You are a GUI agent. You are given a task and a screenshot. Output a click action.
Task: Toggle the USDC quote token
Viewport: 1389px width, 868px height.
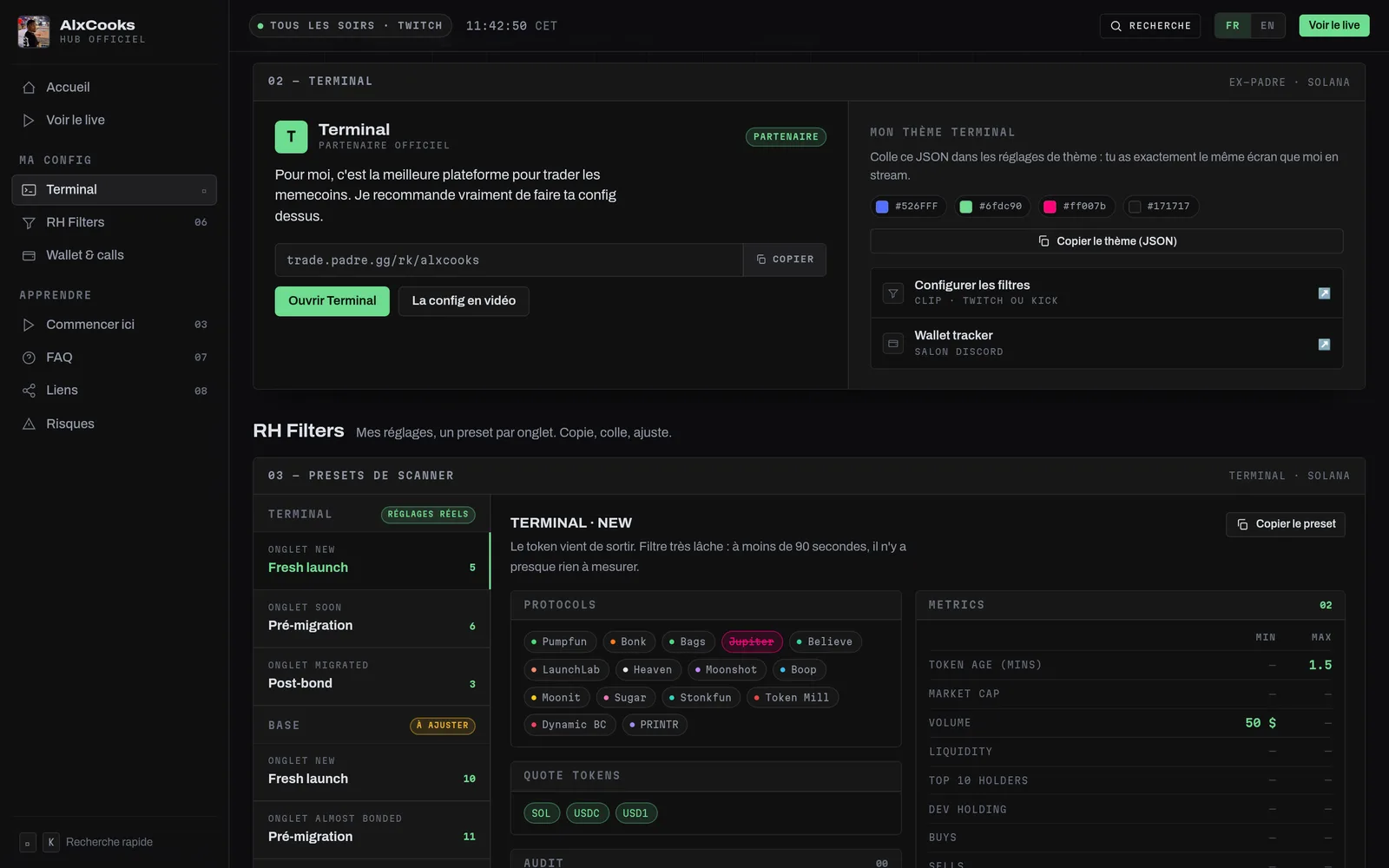point(587,813)
